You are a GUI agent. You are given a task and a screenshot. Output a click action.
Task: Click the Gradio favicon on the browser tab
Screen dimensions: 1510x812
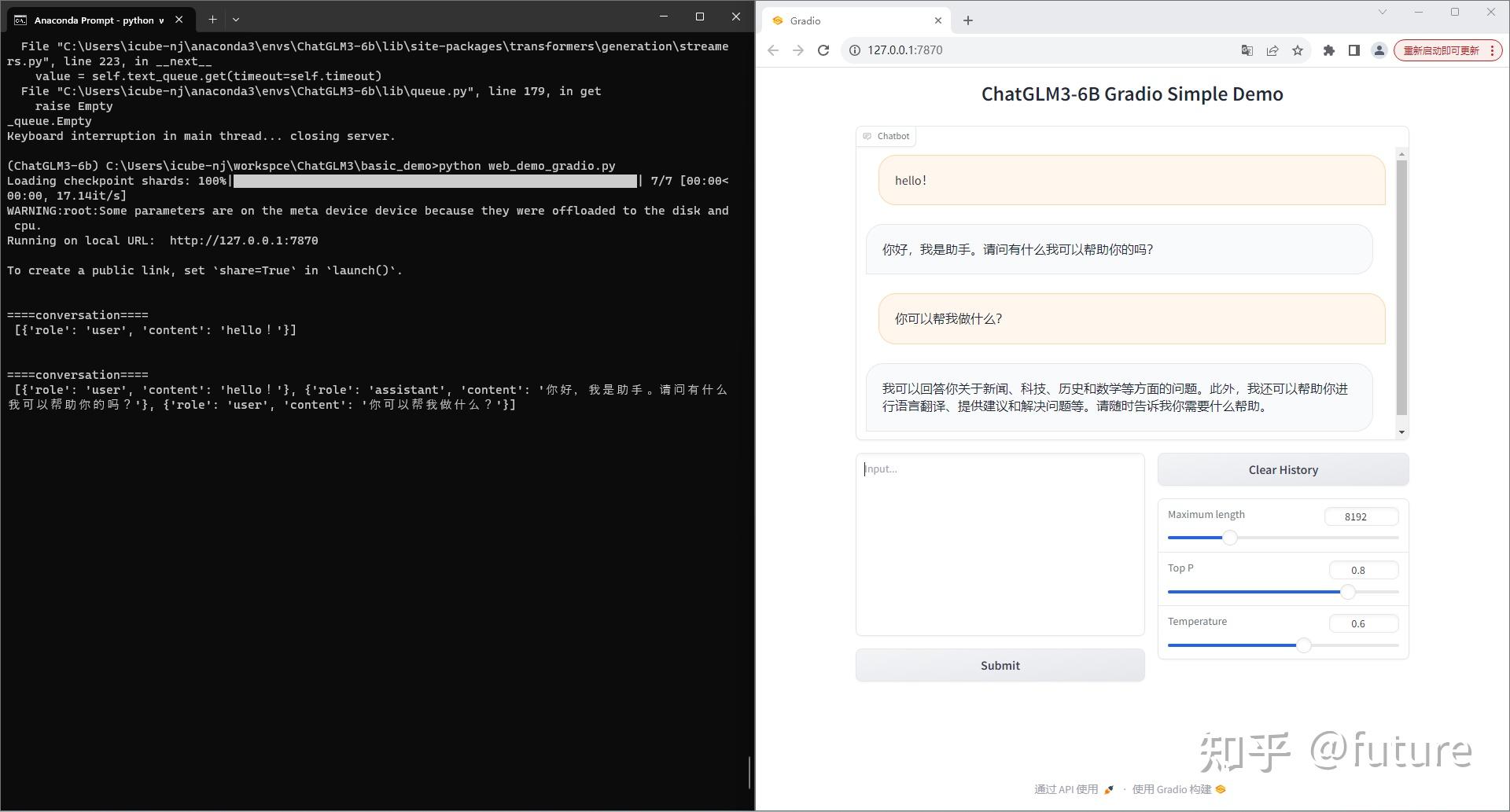(x=777, y=20)
